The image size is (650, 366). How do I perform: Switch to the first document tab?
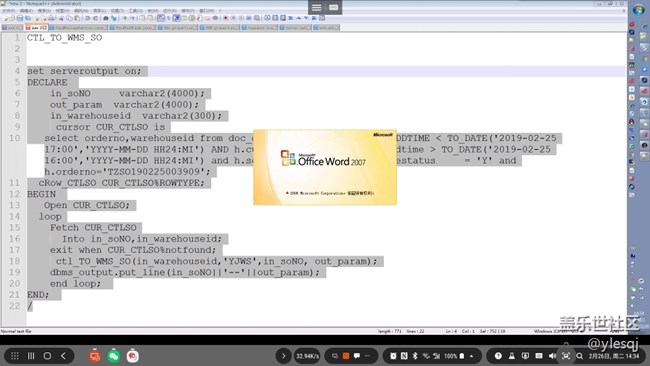tap(12, 27)
